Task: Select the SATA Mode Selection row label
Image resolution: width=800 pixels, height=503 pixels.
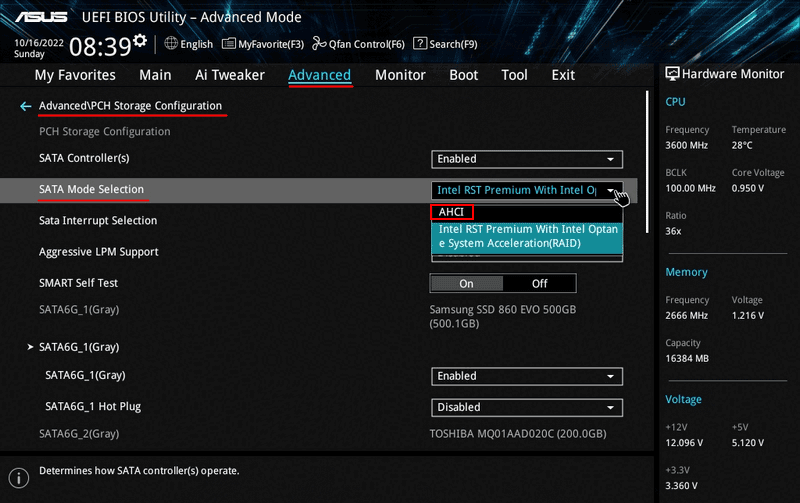Action: tap(91, 189)
